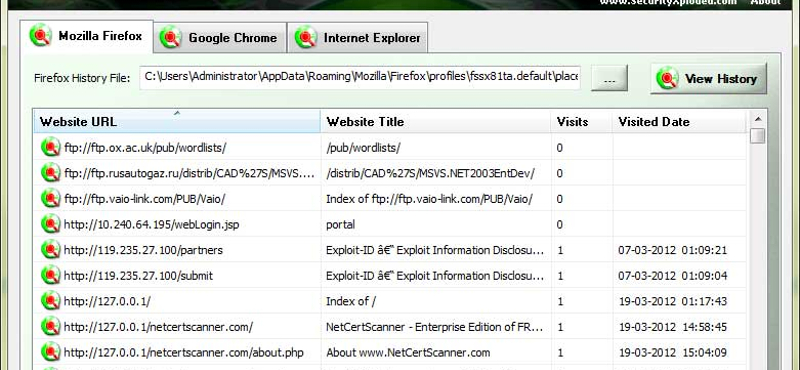
Task: Click the /pub/wordlists/ title cell
Action: (x=363, y=148)
